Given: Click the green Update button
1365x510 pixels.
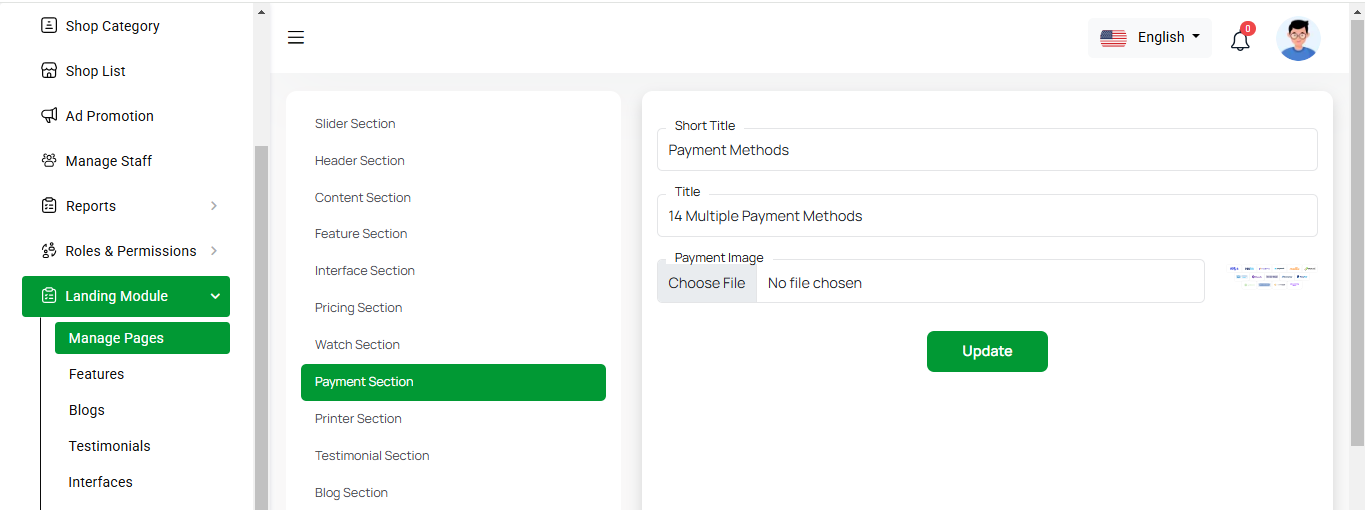Looking at the screenshot, I should [987, 352].
